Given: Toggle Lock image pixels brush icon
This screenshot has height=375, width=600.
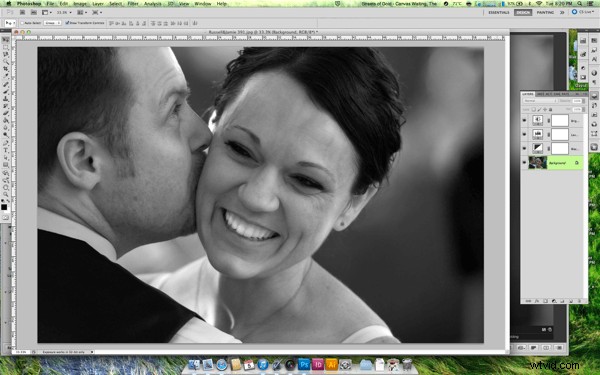Looking at the screenshot, I should click(x=539, y=109).
